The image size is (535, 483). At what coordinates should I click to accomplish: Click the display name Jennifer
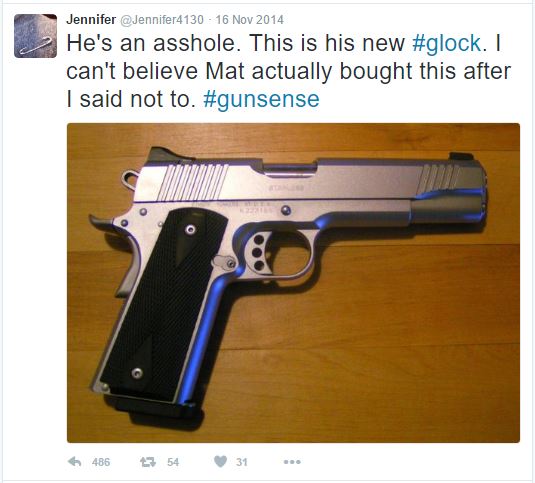click(91, 19)
